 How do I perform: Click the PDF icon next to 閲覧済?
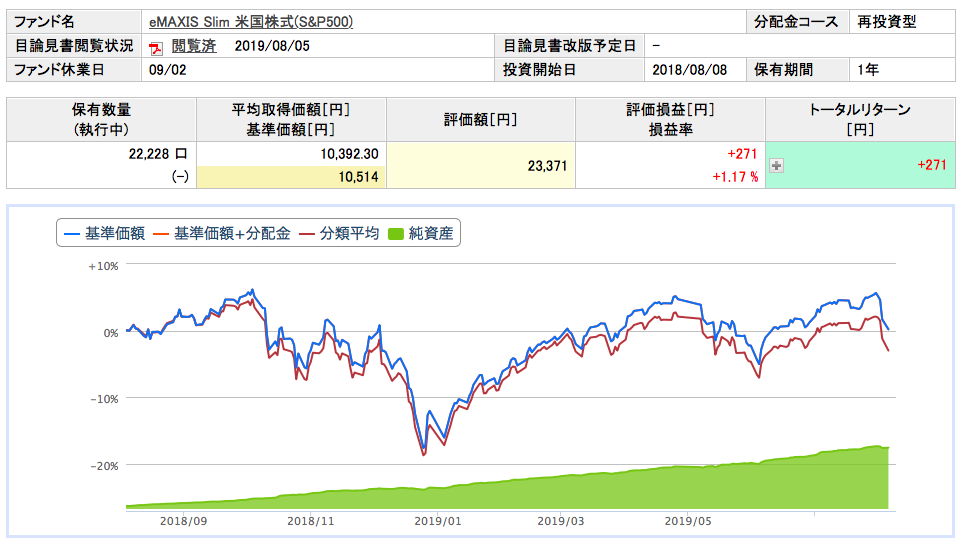pyautogui.click(x=156, y=48)
